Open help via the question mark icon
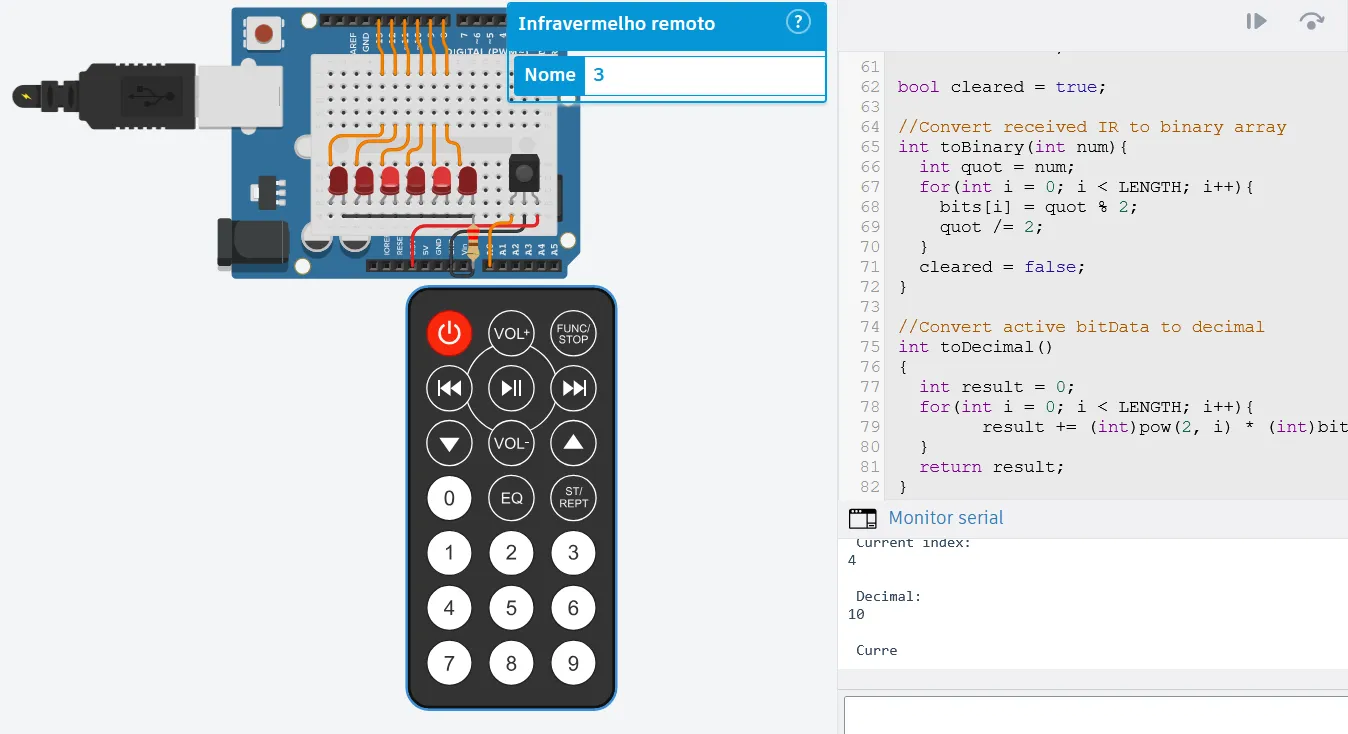Screen dimensions: 1348x734 click(x=798, y=22)
